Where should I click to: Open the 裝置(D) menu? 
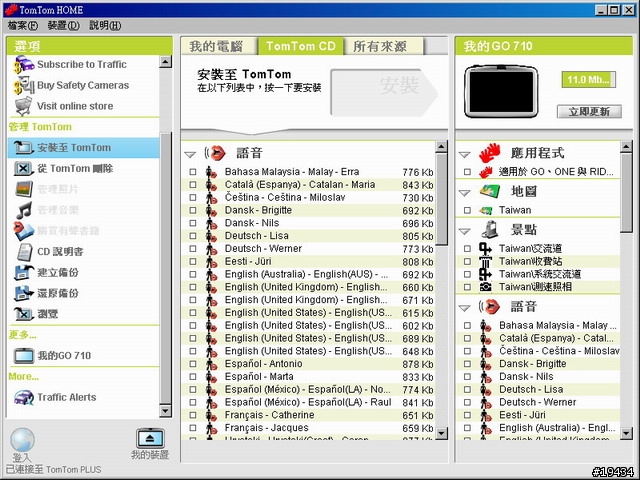coord(63,25)
